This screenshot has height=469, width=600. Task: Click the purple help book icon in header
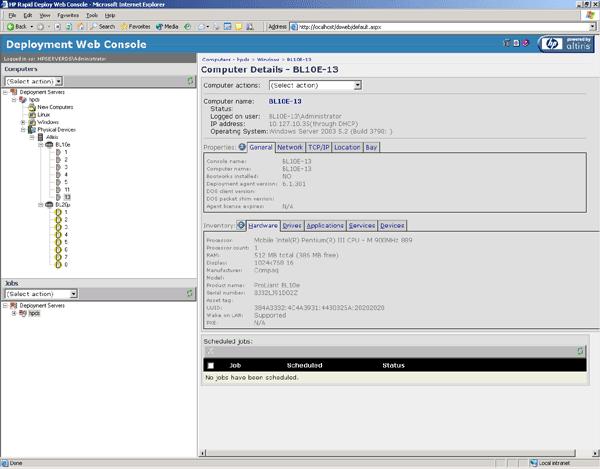coord(526,43)
